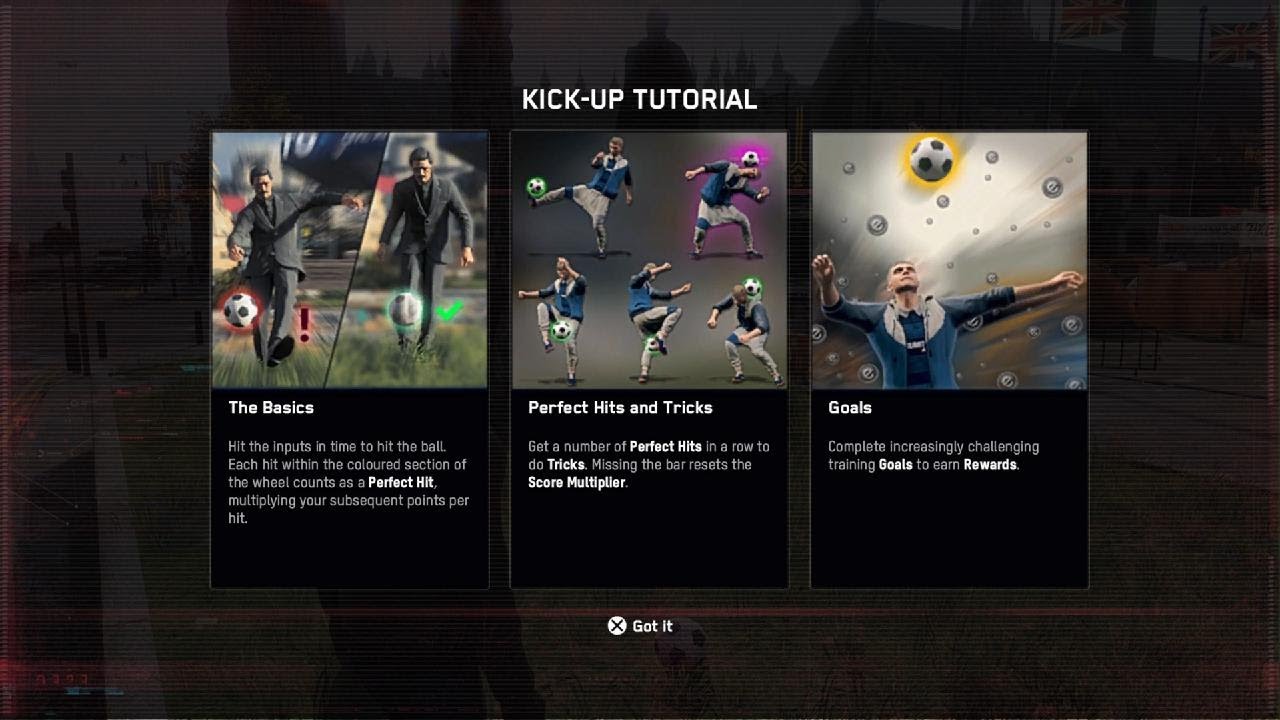Select Perfect Hits and Tricks heading
This screenshot has width=1280, height=720.
pos(620,407)
